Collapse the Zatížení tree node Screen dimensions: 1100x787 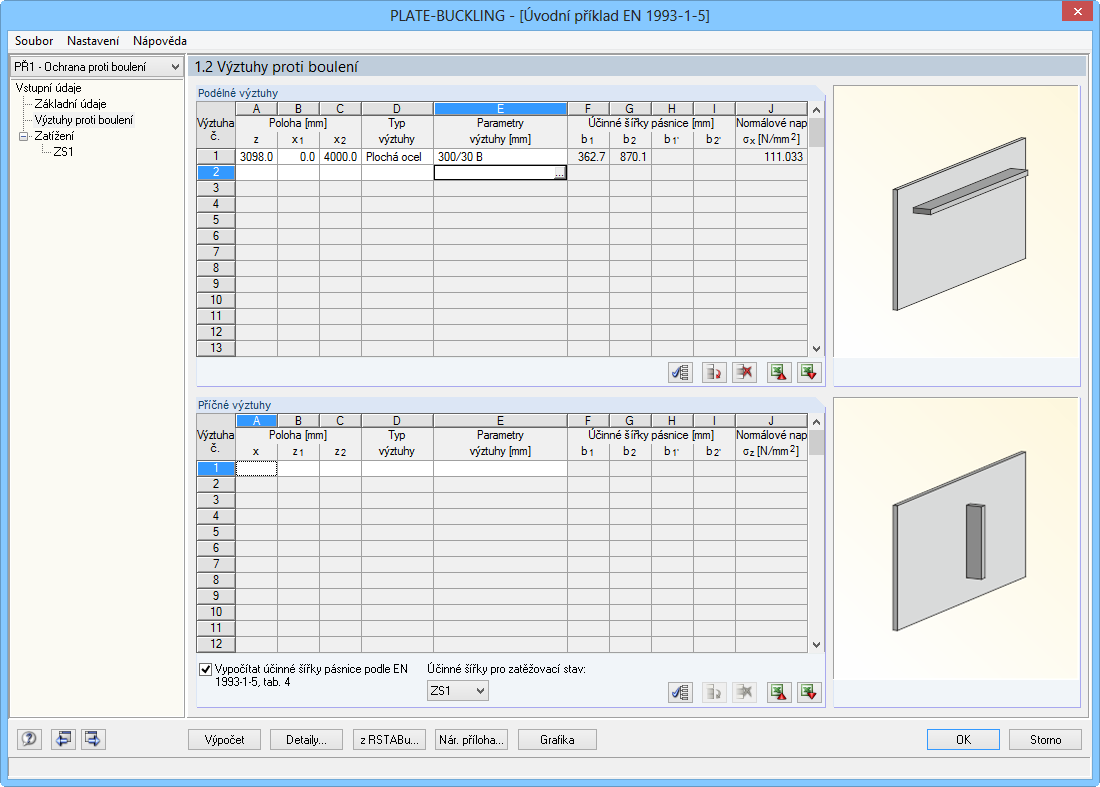(23, 136)
